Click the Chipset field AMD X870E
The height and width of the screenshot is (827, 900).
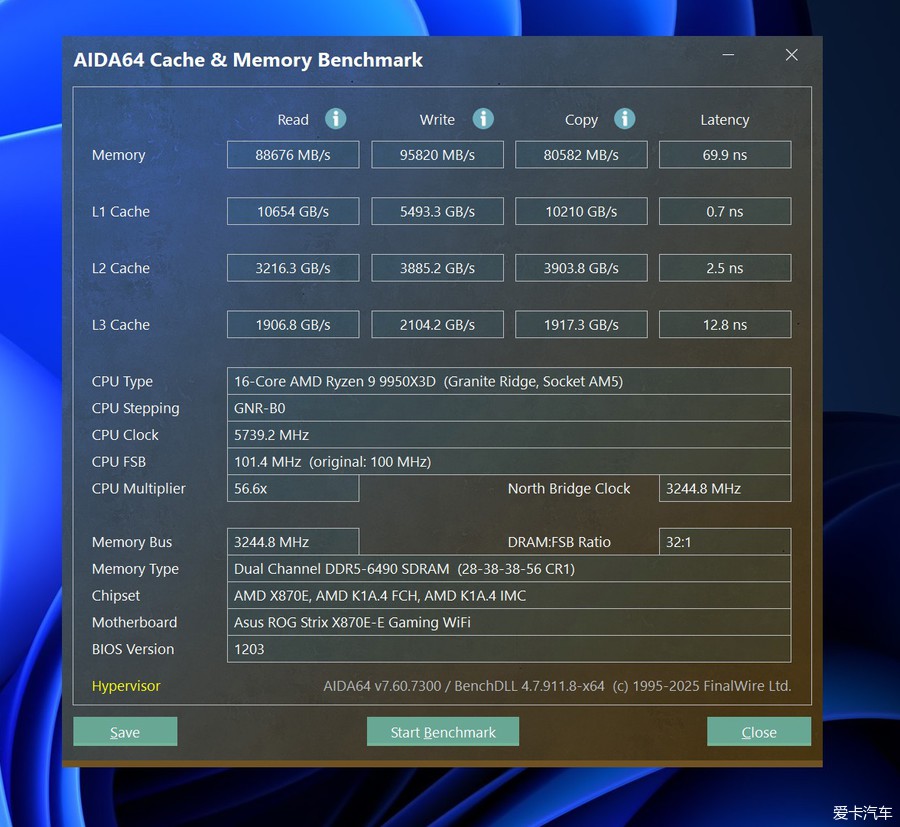[509, 595]
